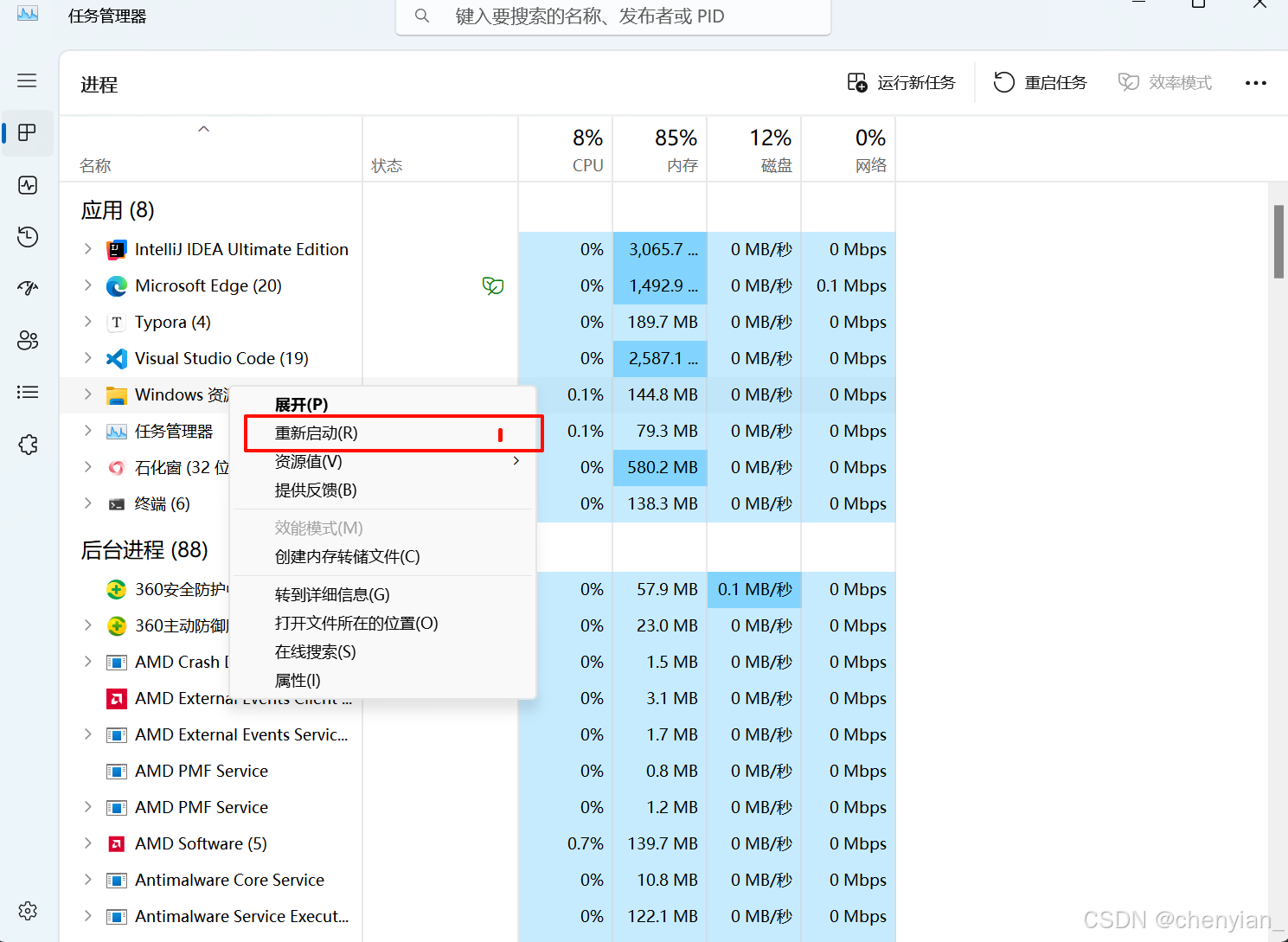Open the Users page sidebar icon
The width and height of the screenshot is (1288, 942).
[x=28, y=340]
